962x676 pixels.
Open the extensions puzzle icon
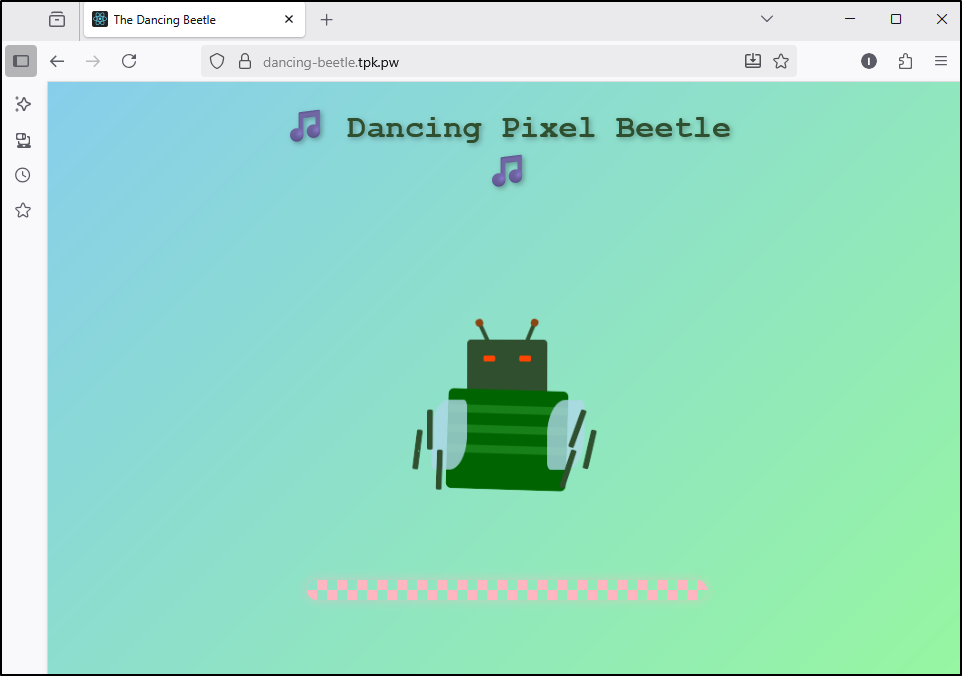(905, 61)
